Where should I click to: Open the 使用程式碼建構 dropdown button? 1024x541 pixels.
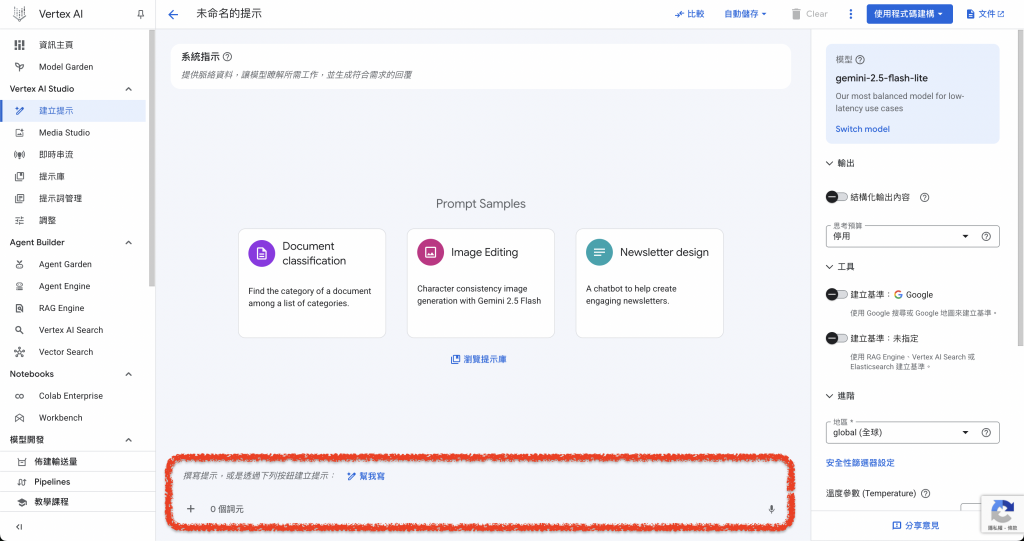tap(909, 14)
